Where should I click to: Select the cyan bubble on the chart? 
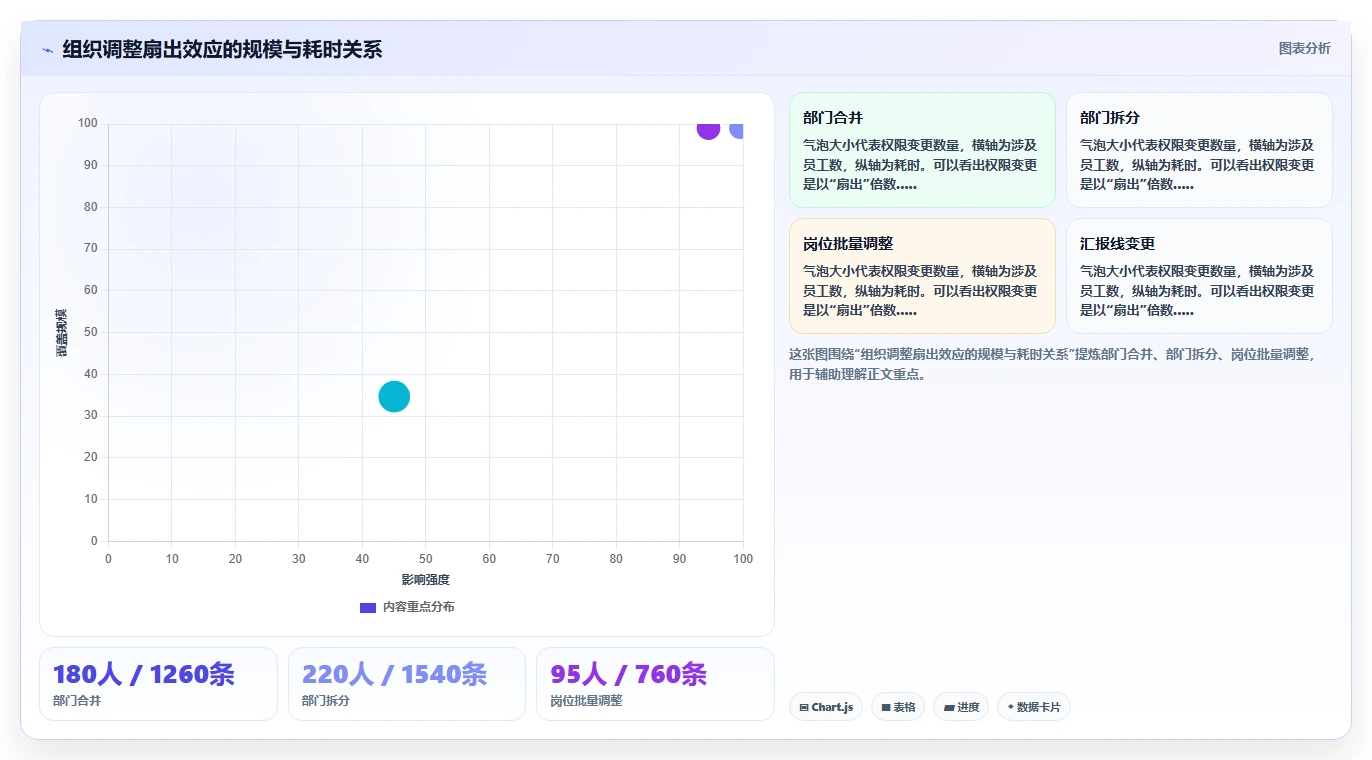(x=394, y=397)
